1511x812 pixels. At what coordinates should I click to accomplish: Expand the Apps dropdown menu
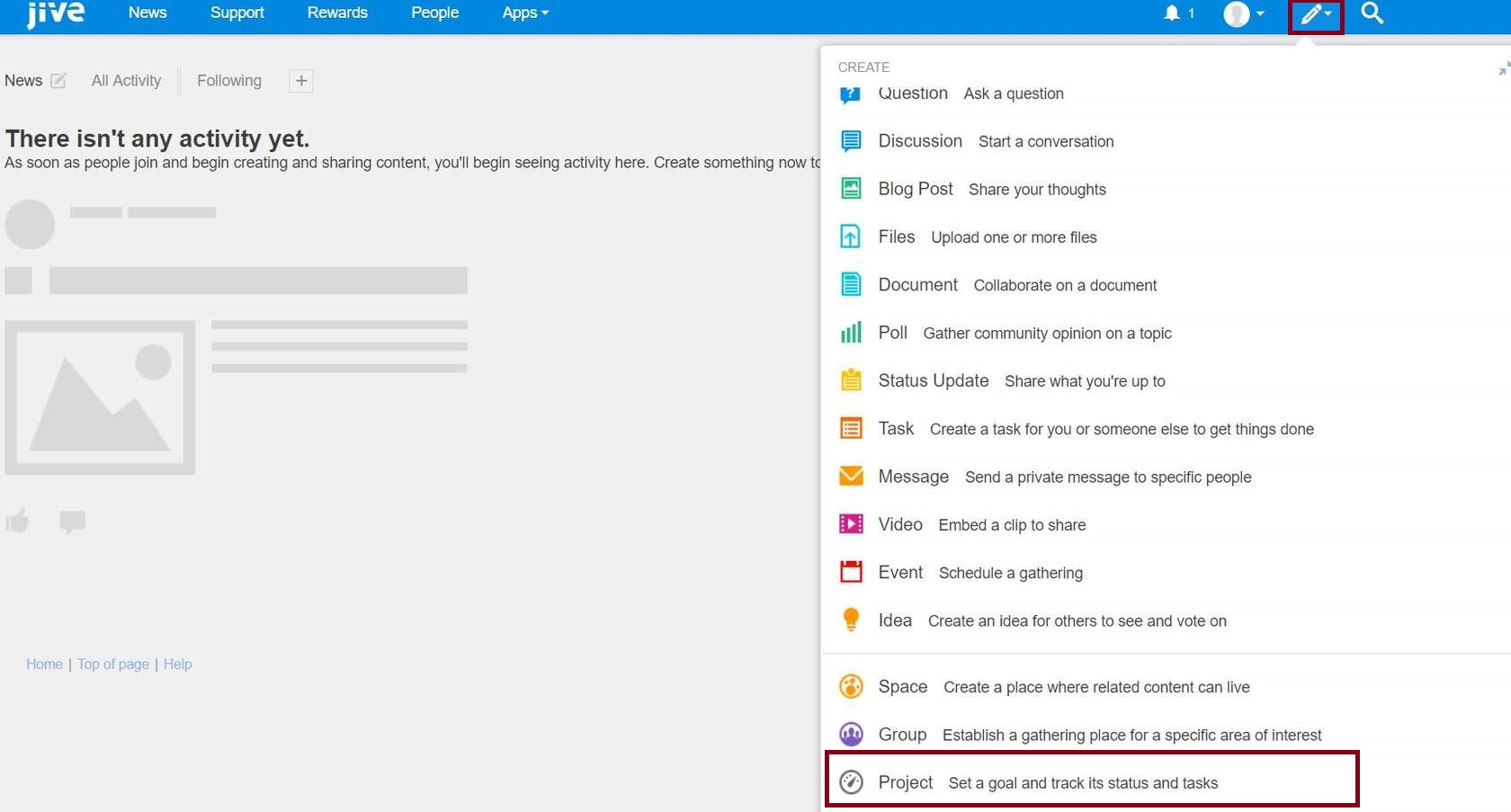(525, 13)
